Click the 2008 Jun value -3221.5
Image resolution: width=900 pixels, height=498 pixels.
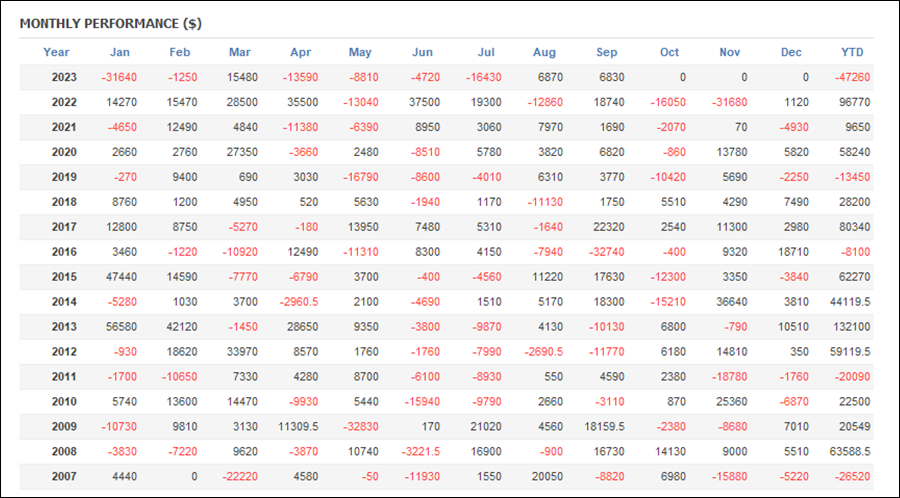[x=420, y=452]
